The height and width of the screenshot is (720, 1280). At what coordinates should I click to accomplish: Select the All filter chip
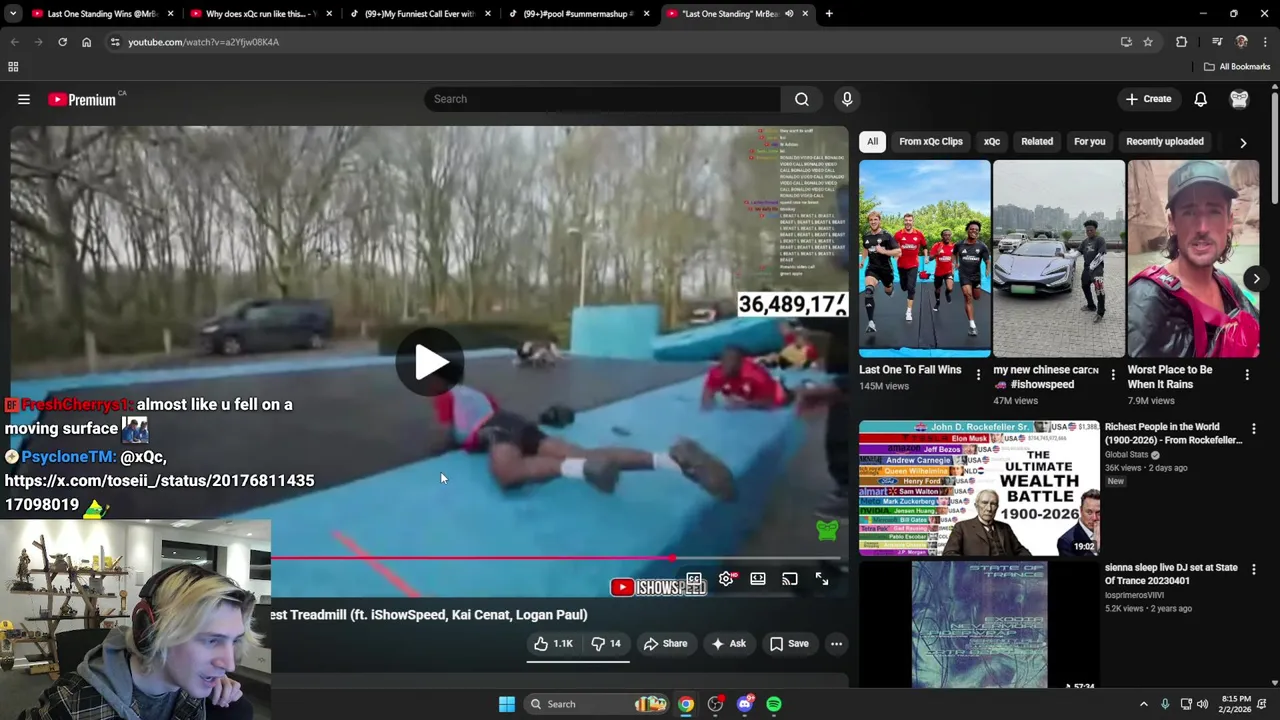coord(872,141)
